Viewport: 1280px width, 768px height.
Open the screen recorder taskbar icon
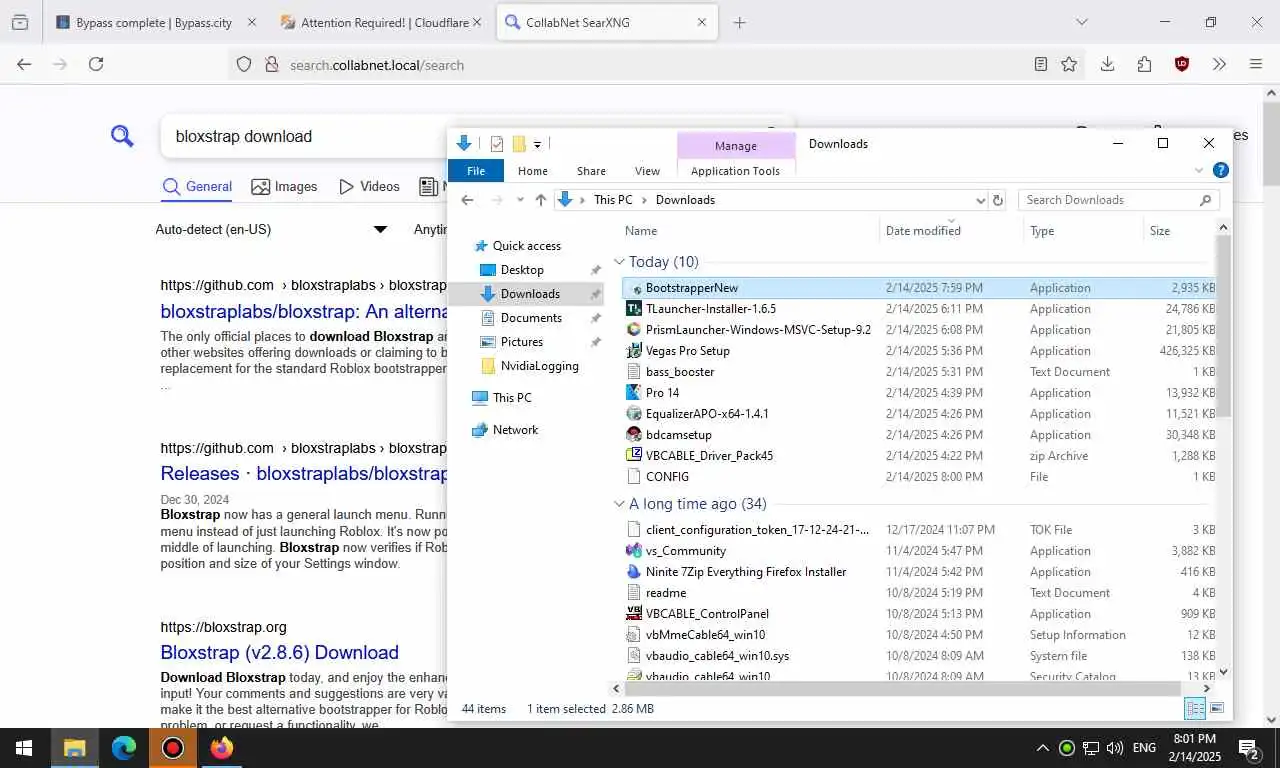click(x=173, y=748)
